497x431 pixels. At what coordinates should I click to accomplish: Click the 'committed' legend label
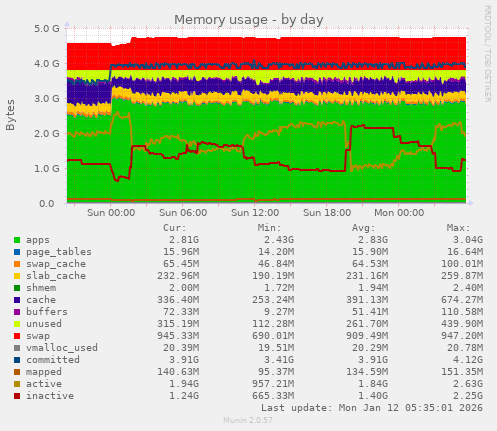tap(53, 360)
